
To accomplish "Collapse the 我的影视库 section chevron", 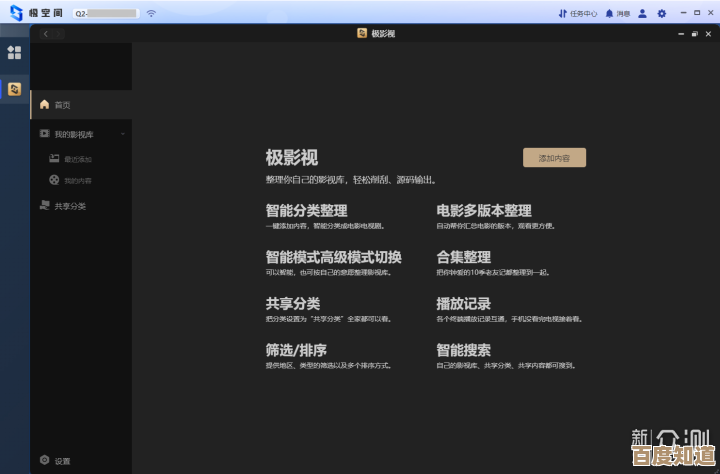I will point(122,134).
